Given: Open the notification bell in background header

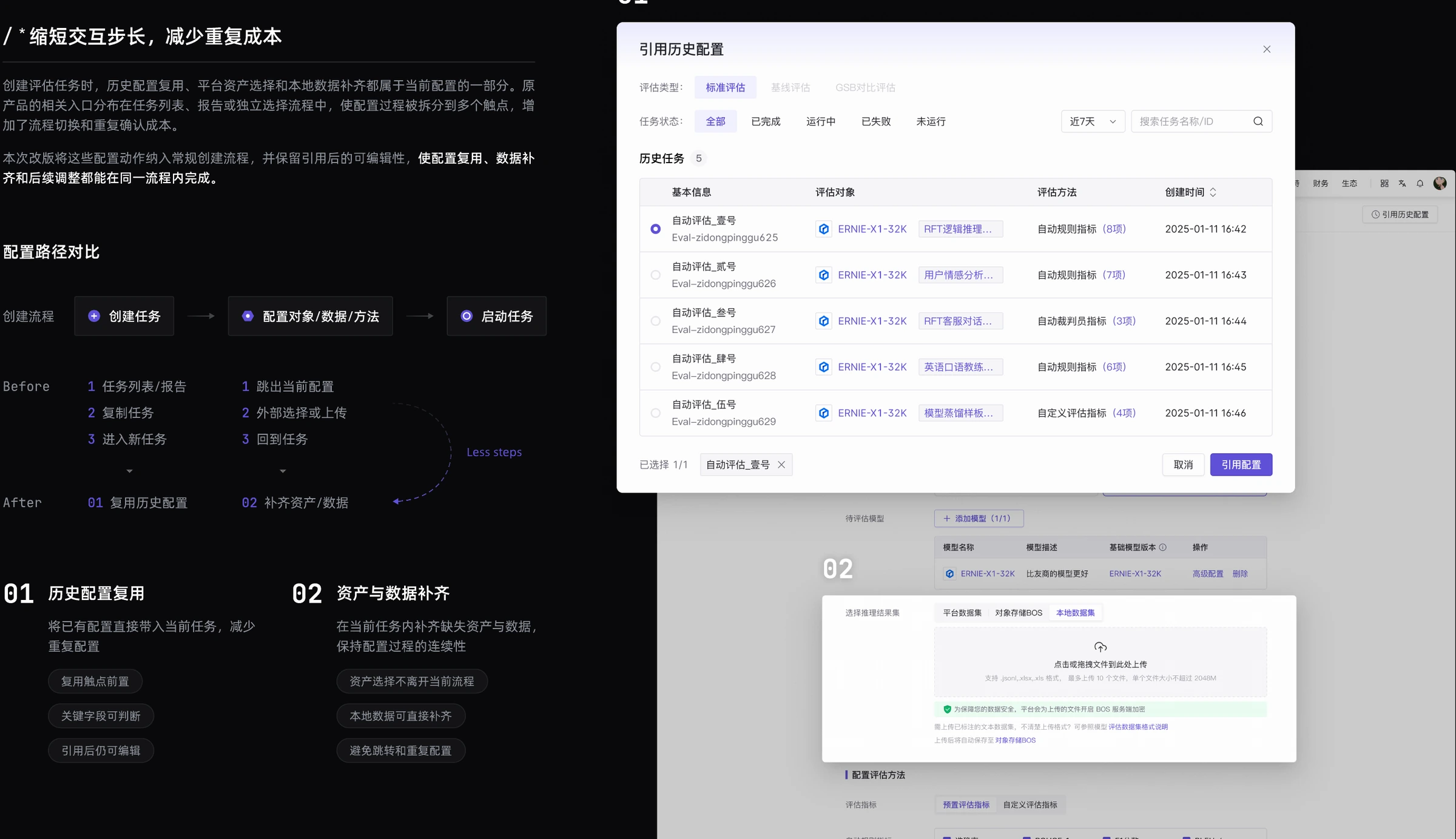Looking at the screenshot, I should pyautogui.click(x=1420, y=183).
